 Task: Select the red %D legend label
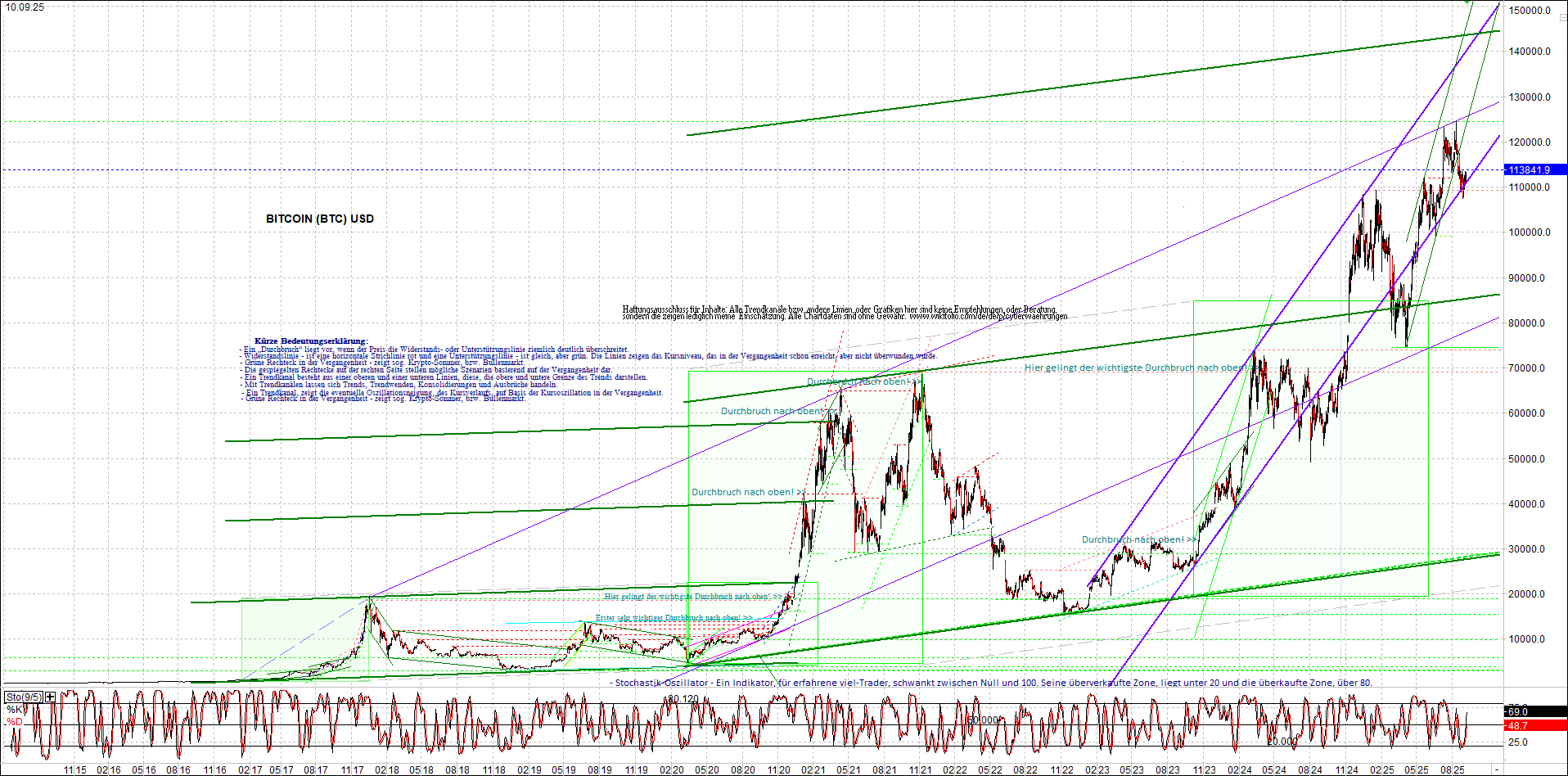tap(15, 721)
